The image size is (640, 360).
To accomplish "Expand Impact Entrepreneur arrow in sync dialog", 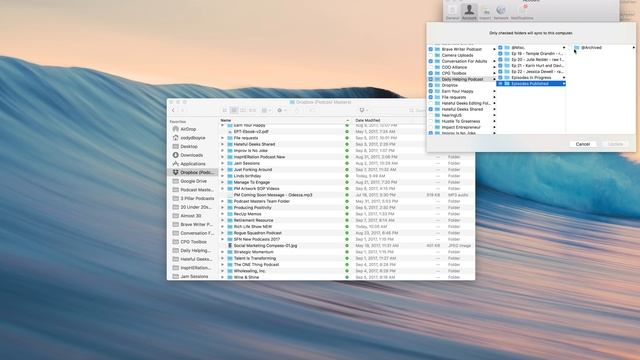I will 494,127.
